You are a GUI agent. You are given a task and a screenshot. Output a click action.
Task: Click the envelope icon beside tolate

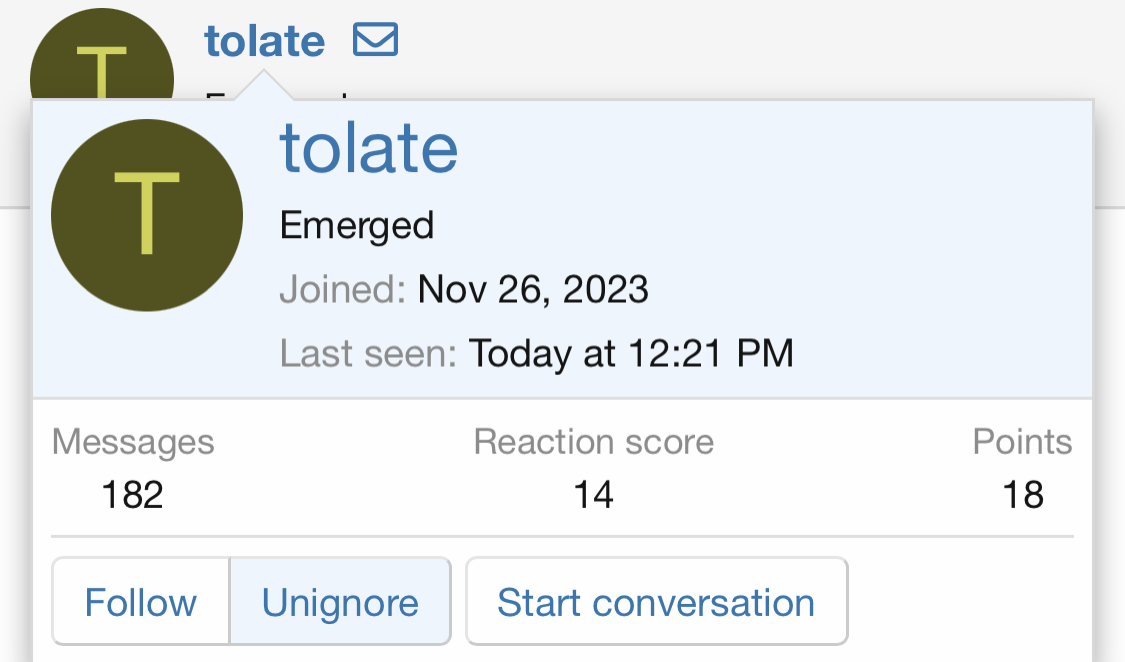(x=375, y=41)
